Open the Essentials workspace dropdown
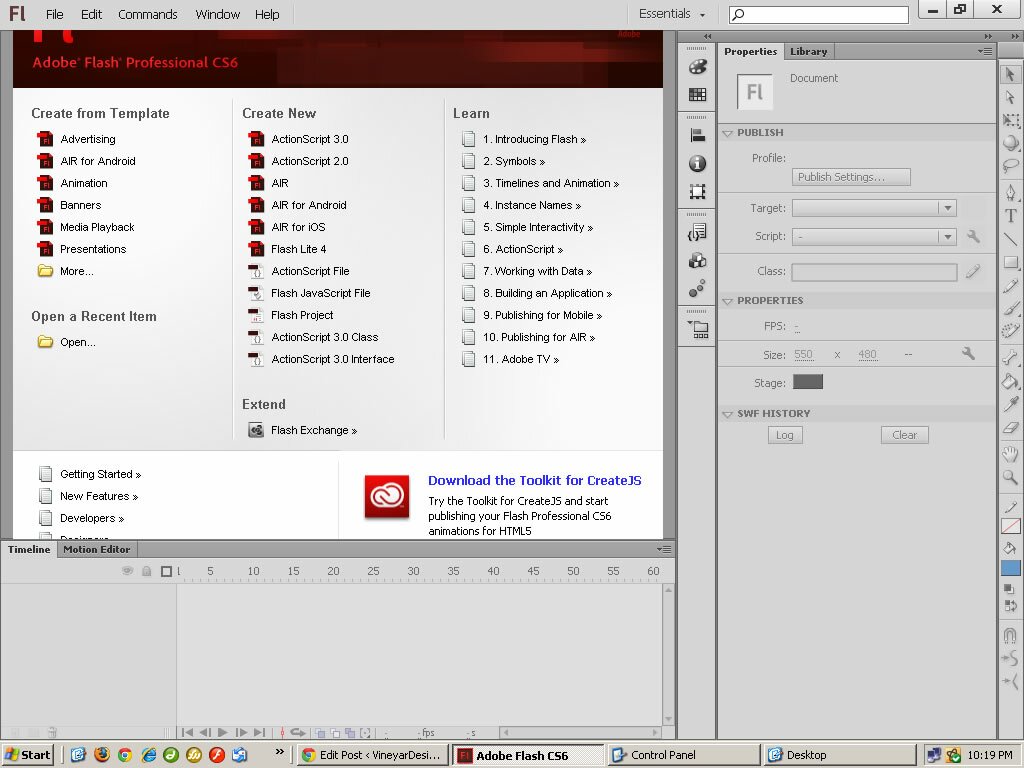The height and width of the screenshot is (768, 1024). pyautogui.click(x=672, y=14)
